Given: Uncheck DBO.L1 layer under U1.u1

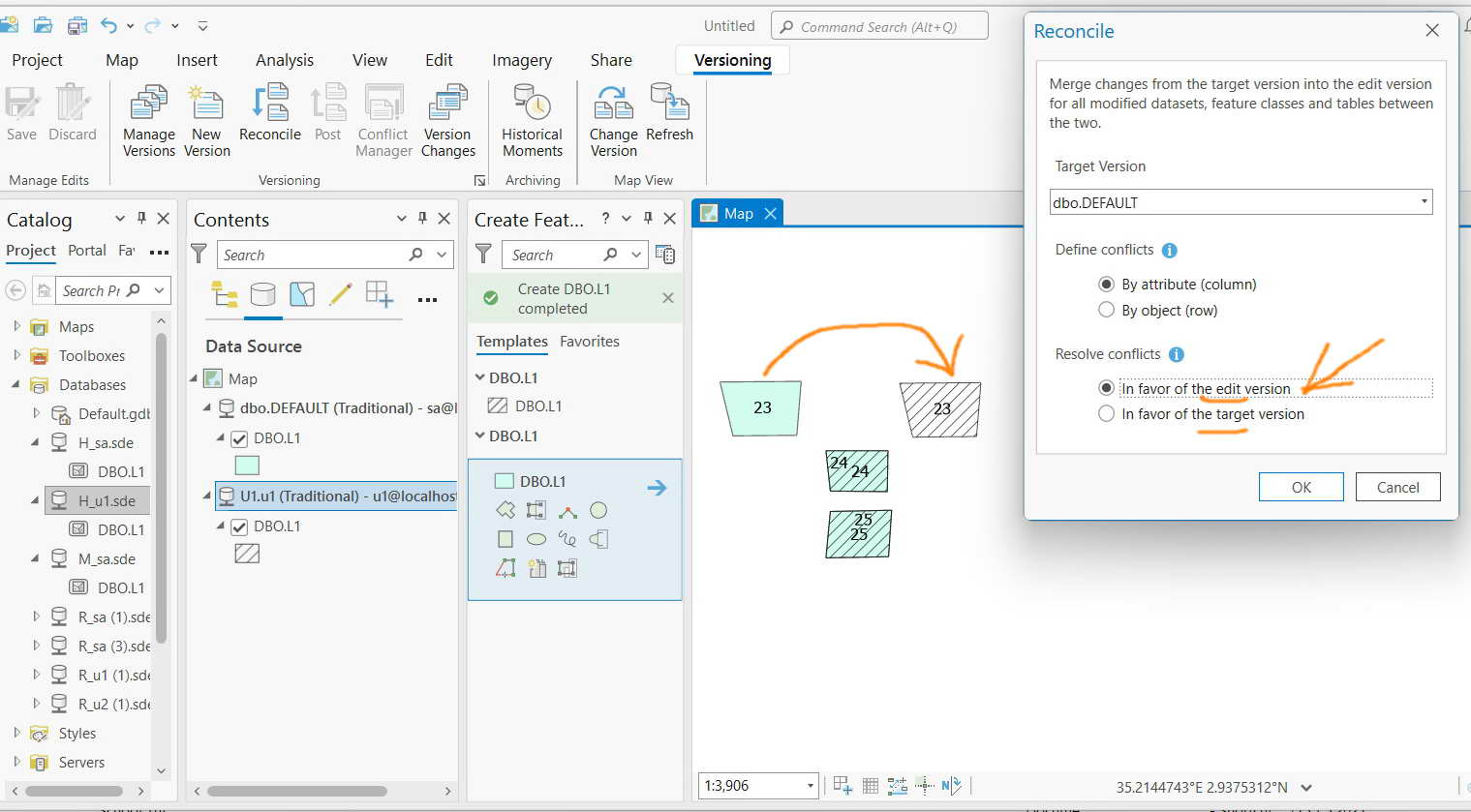Looking at the screenshot, I should point(239,526).
